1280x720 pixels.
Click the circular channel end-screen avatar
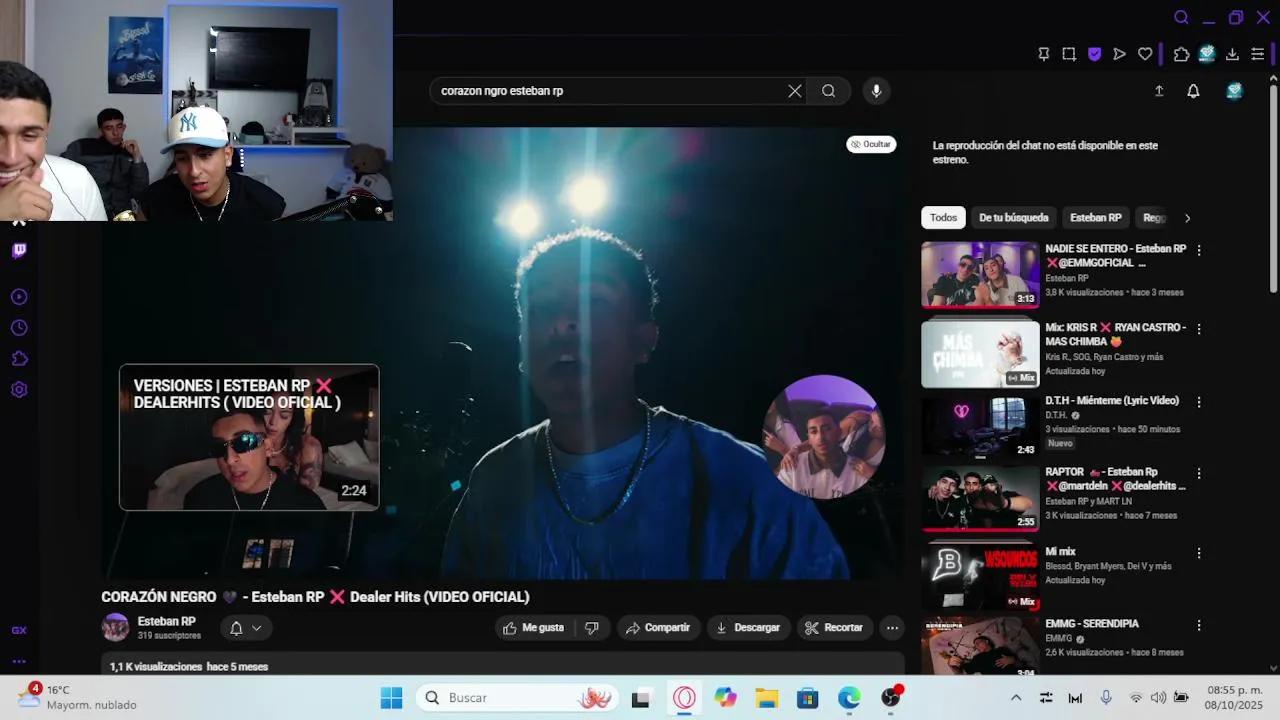(823, 437)
